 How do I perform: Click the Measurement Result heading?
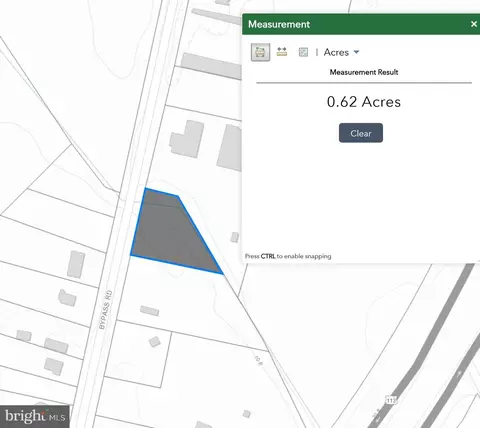pos(364,72)
